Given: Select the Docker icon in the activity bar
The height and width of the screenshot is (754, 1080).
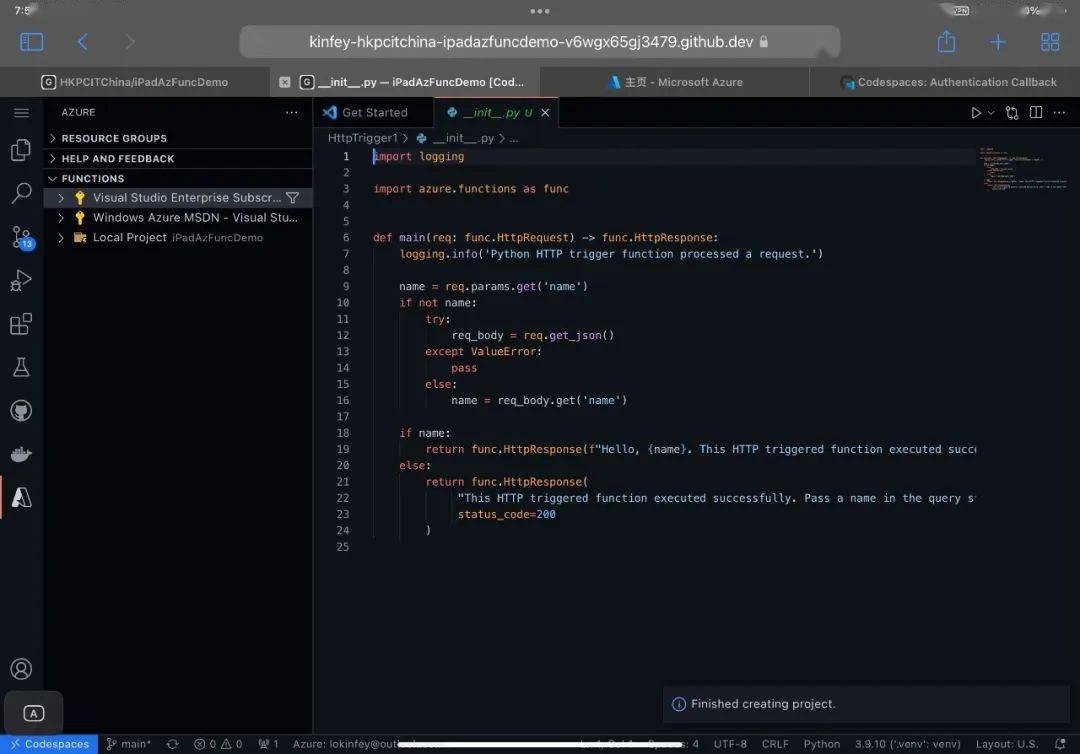Looking at the screenshot, I should (20, 453).
